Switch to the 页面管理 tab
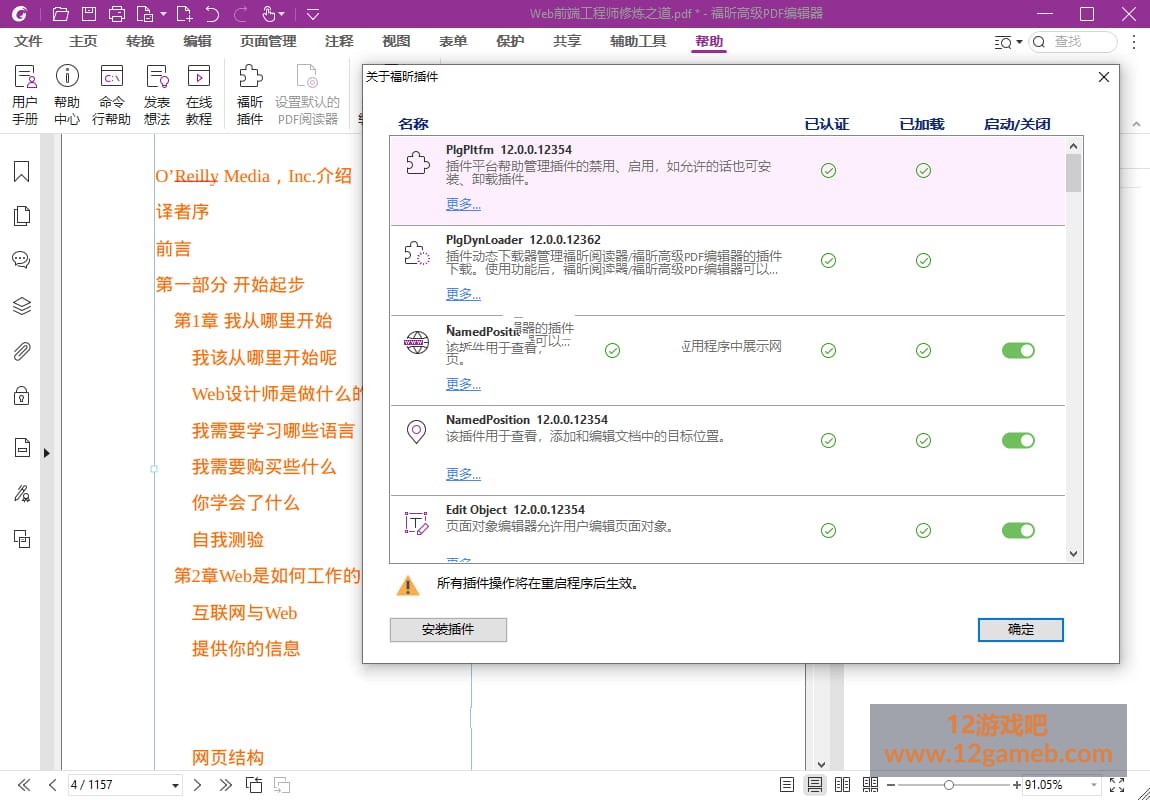The height and width of the screenshot is (800, 1150). (268, 41)
